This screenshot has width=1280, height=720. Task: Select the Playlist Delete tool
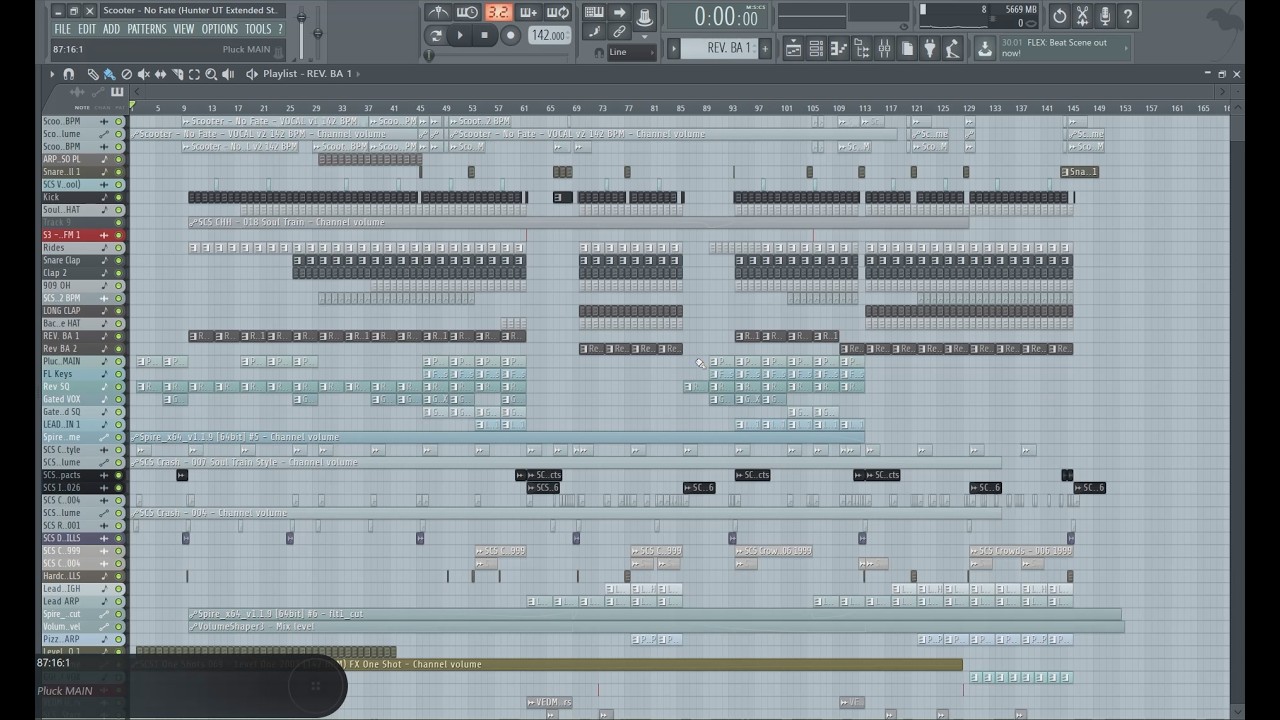tap(126, 74)
